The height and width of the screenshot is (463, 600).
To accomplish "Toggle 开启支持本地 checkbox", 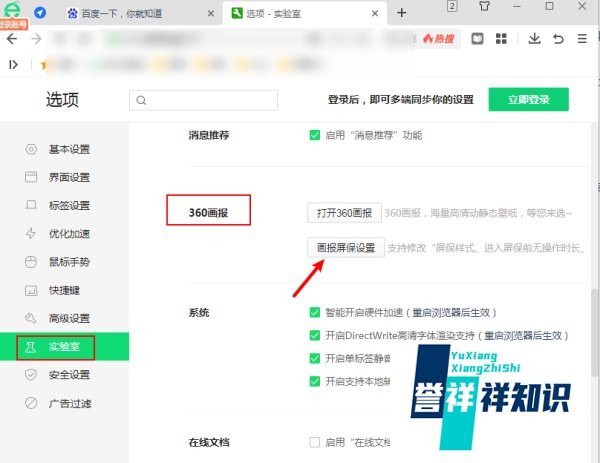I will pos(315,381).
